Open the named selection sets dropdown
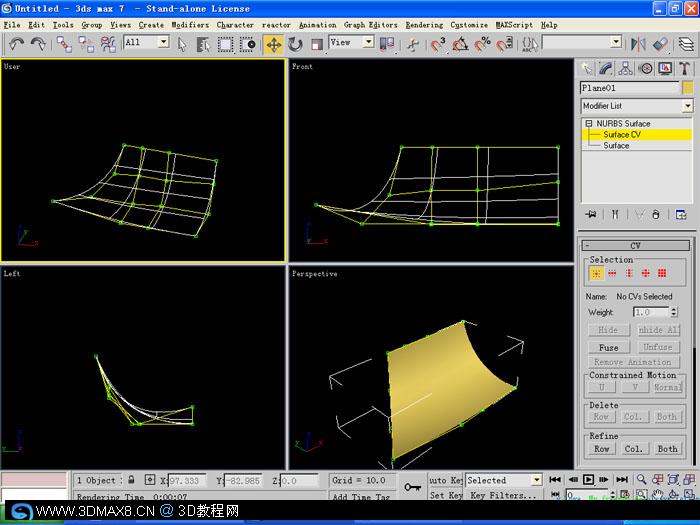700x525 pixels. [616, 42]
